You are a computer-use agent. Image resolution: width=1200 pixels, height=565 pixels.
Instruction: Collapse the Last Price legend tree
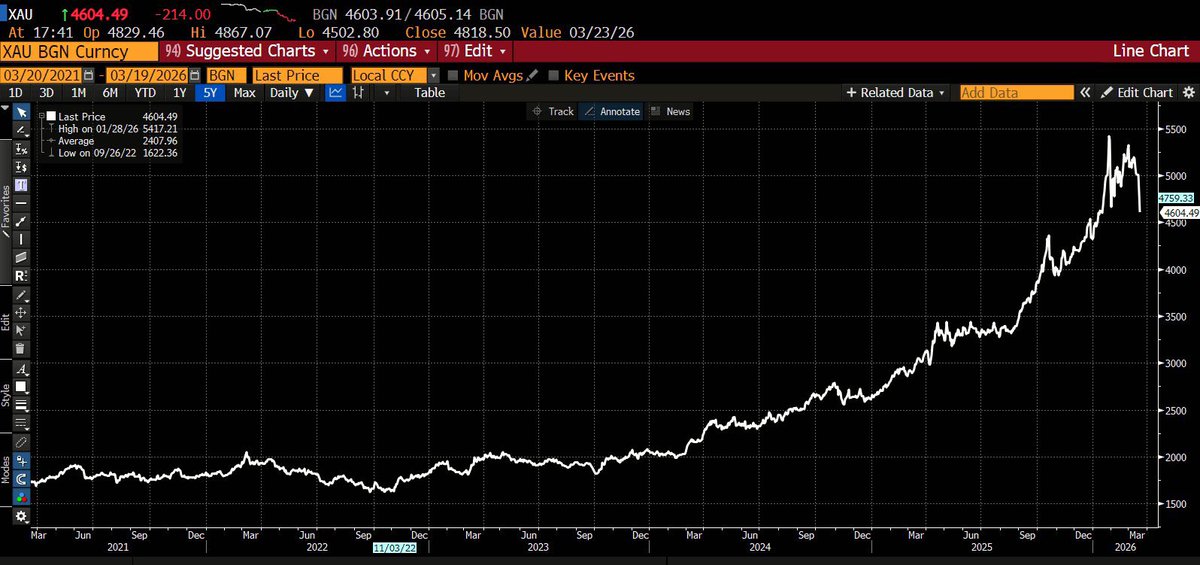(41, 116)
